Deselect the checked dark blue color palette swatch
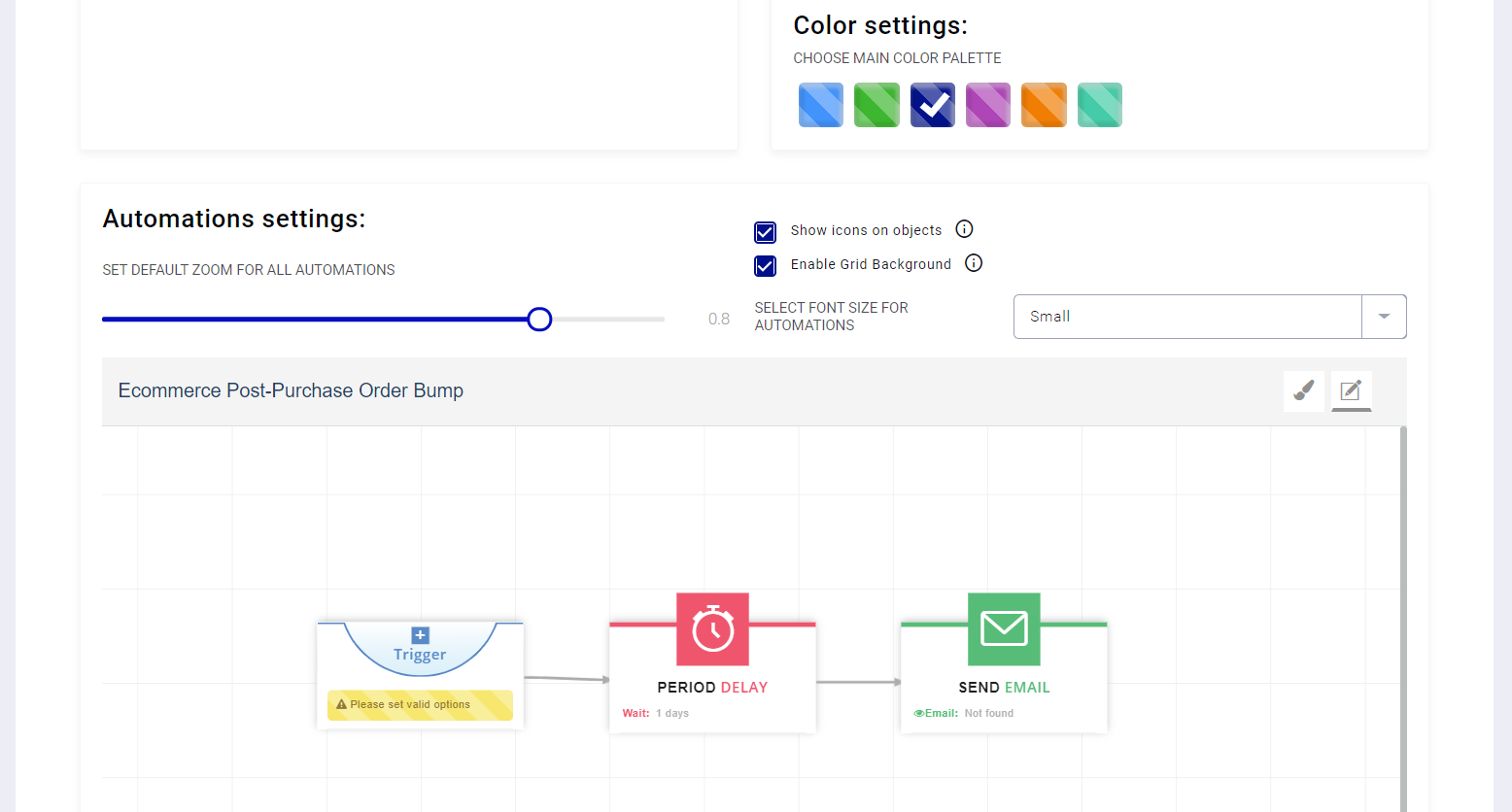This screenshot has width=1512, height=812. [x=932, y=104]
